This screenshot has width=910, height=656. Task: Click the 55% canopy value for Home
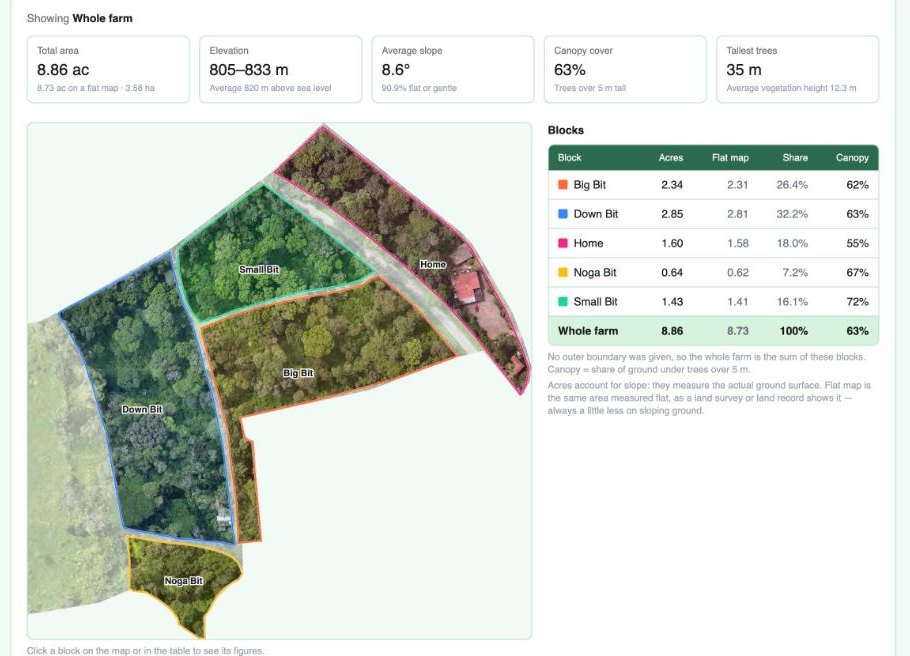click(x=857, y=243)
